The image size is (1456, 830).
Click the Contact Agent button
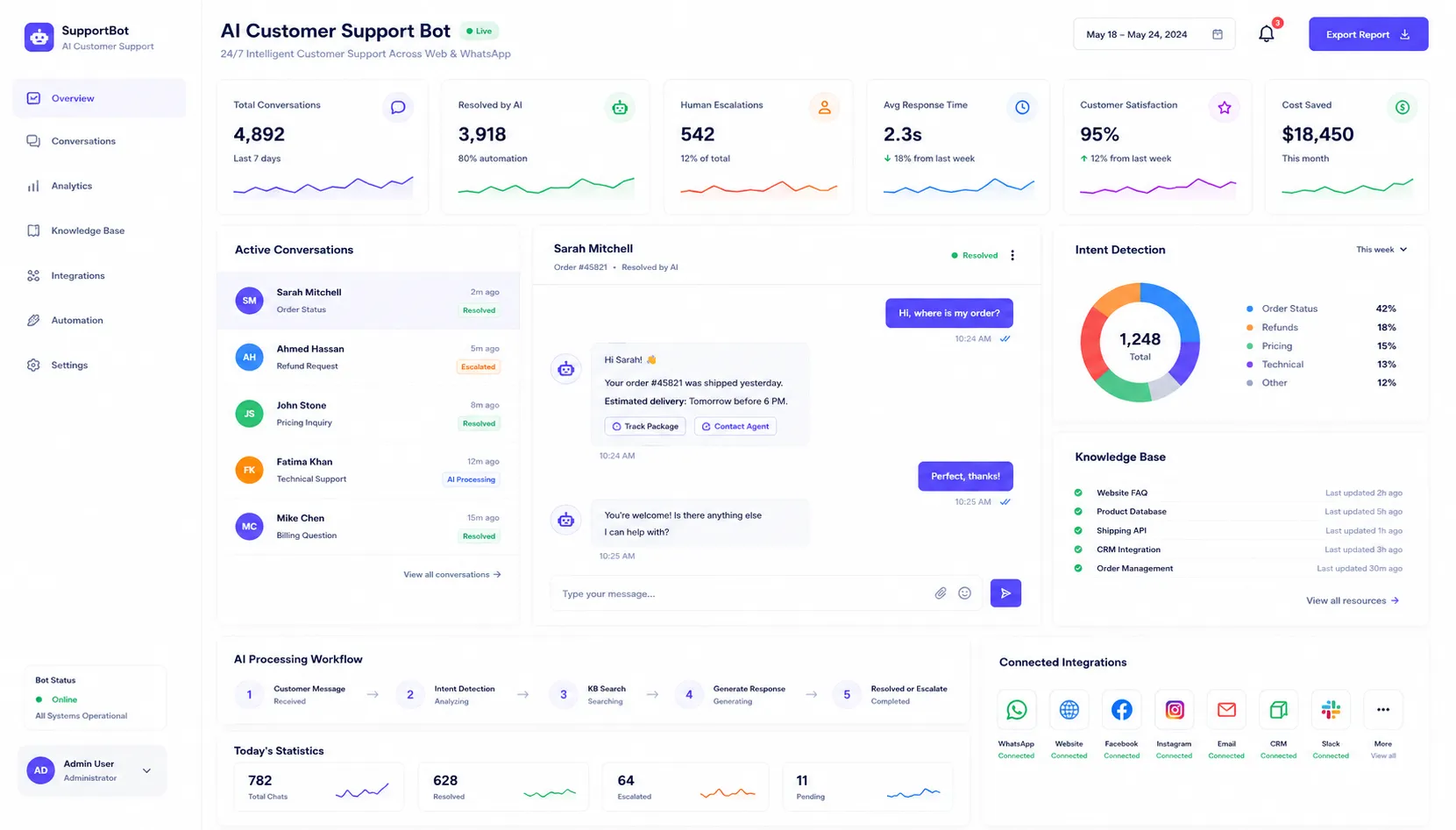735,426
